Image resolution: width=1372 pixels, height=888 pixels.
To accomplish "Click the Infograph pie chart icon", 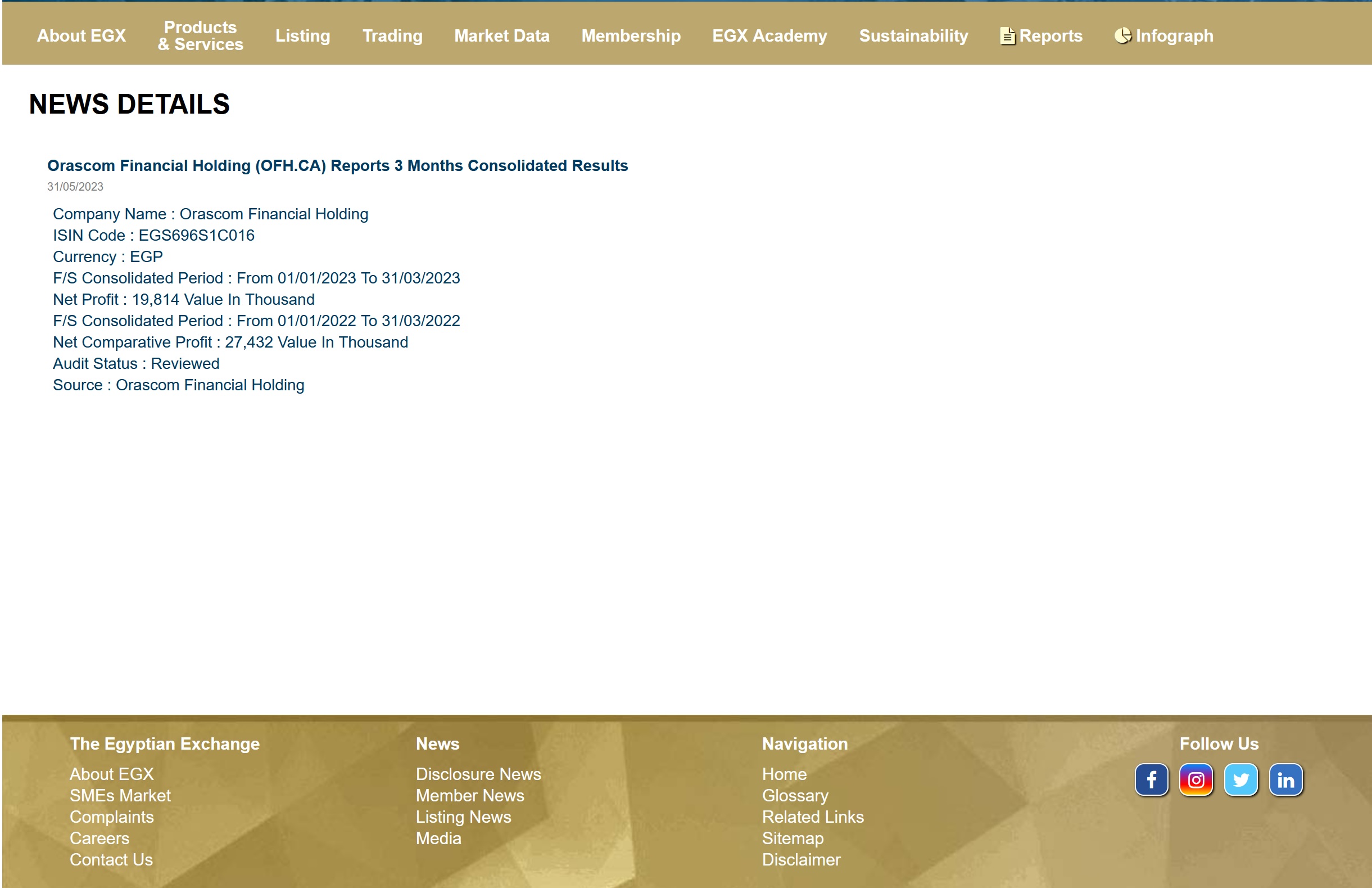I will click(1122, 36).
